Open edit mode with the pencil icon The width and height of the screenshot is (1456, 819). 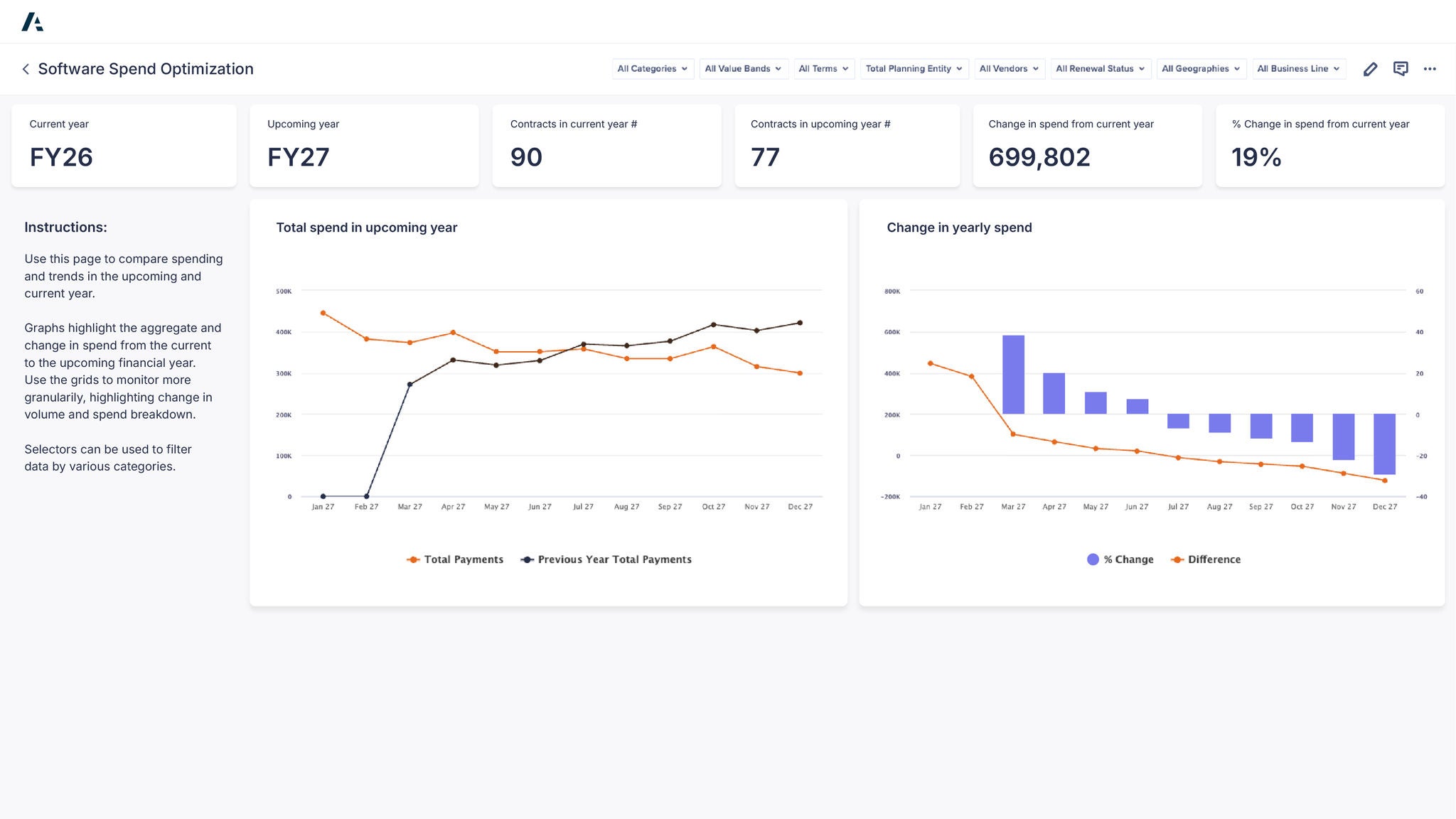[1371, 68]
